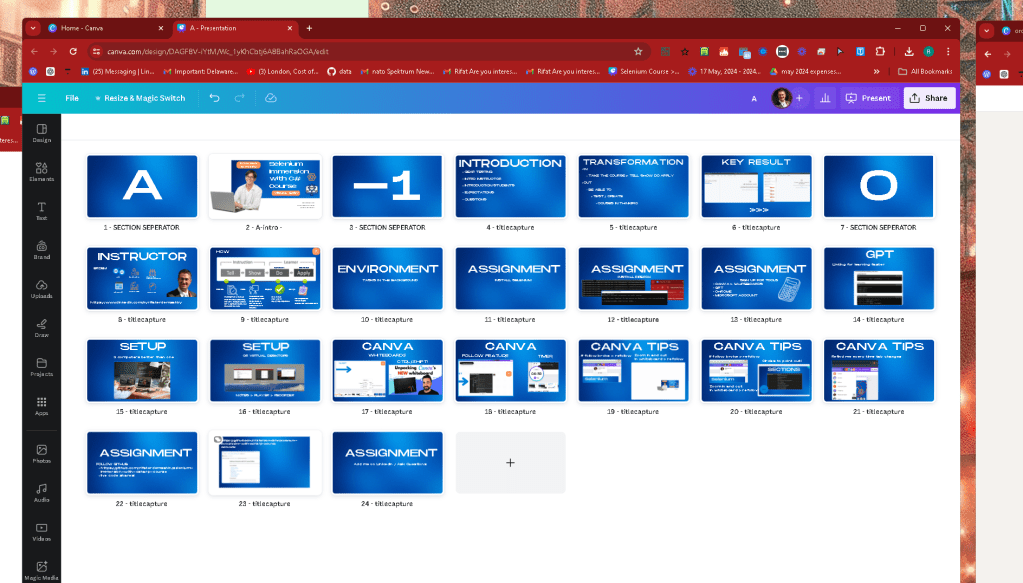The width and height of the screenshot is (1023, 583).
Task: Click the user profile avatar
Action: [782, 98]
